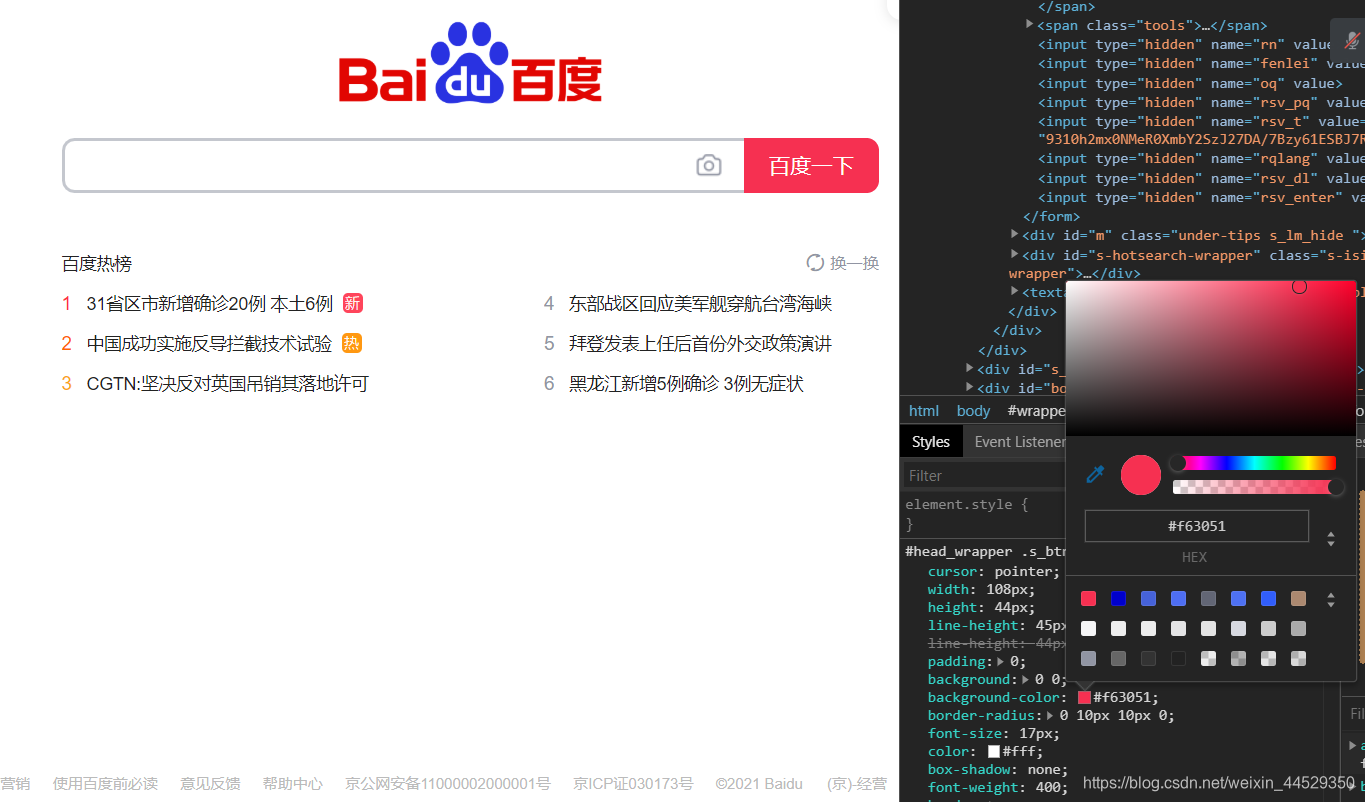Click the red 新 badge
The height and width of the screenshot is (802, 1365).
click(x=352, y=303)
